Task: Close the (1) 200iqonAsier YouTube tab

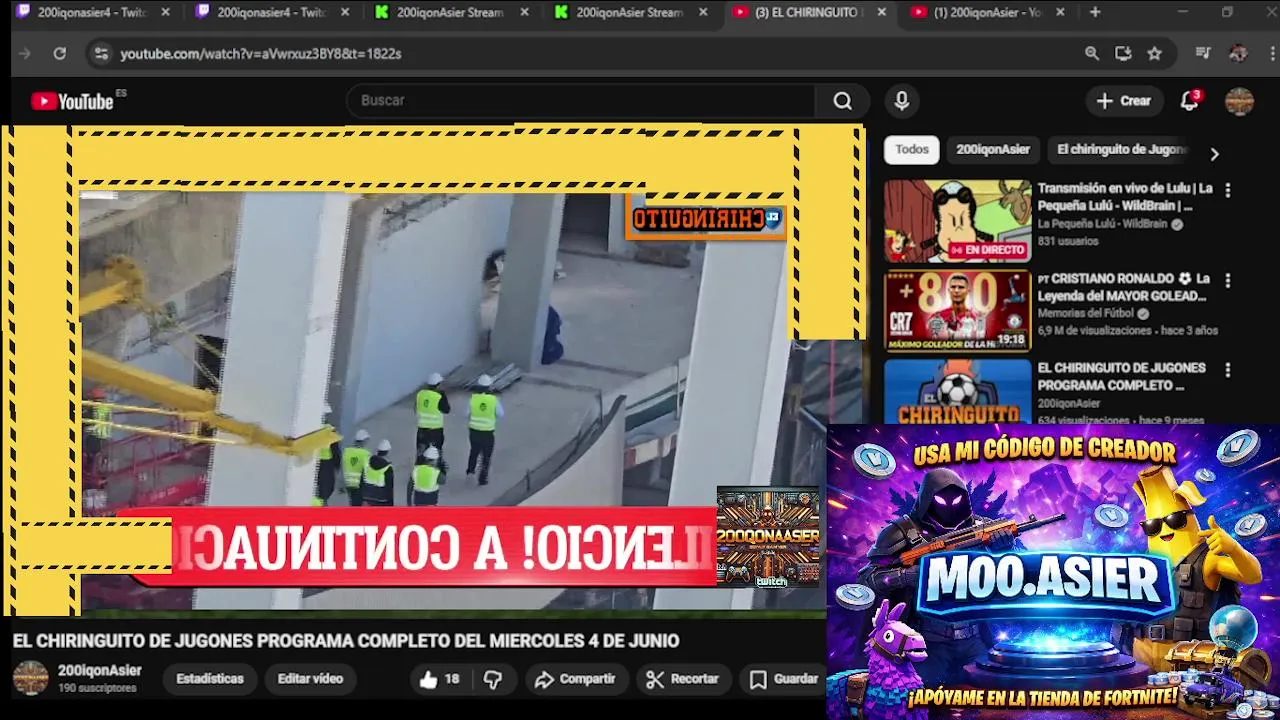Action: coord(1060,12)
